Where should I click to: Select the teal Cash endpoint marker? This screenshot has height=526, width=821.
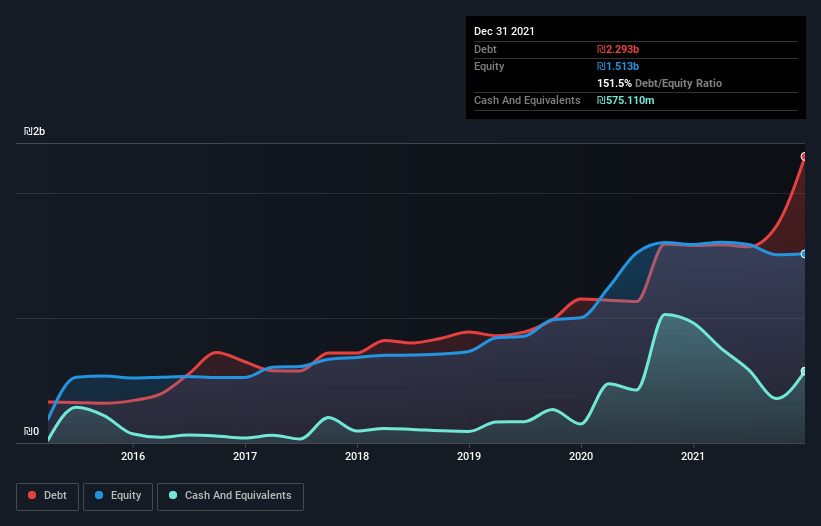click(x=804, y=371)
